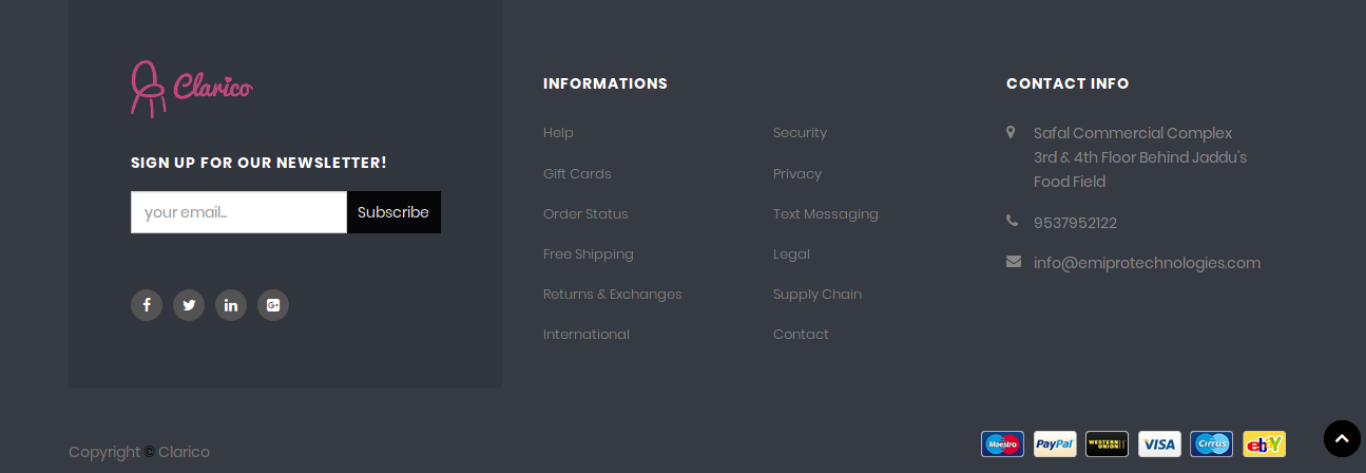Open the Facebook social icon
Image resolution: width=1366 pixels, height=473 pixels.
[146, 305]
